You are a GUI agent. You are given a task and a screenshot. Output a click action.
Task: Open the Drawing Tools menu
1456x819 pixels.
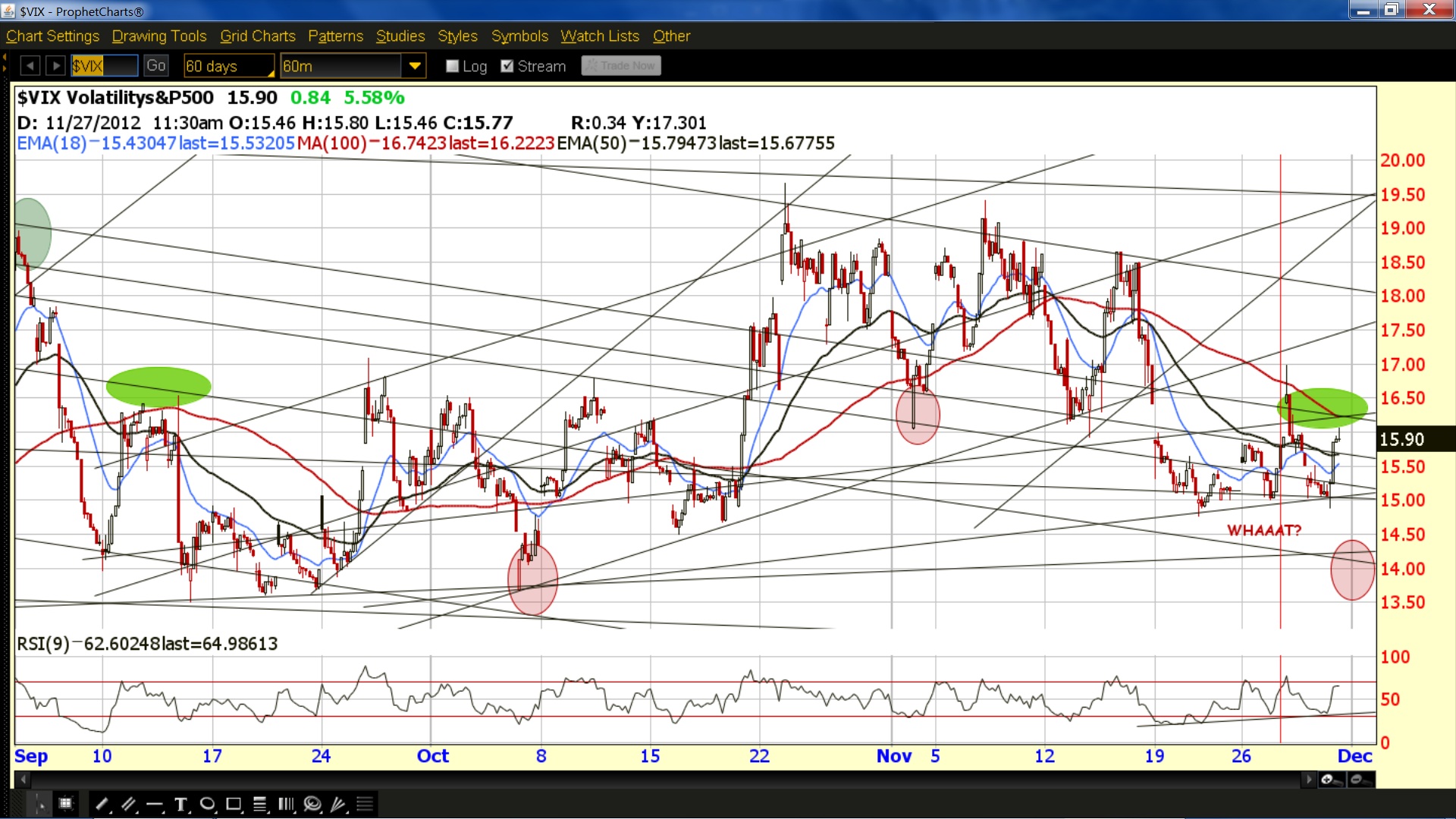(159, 36)
